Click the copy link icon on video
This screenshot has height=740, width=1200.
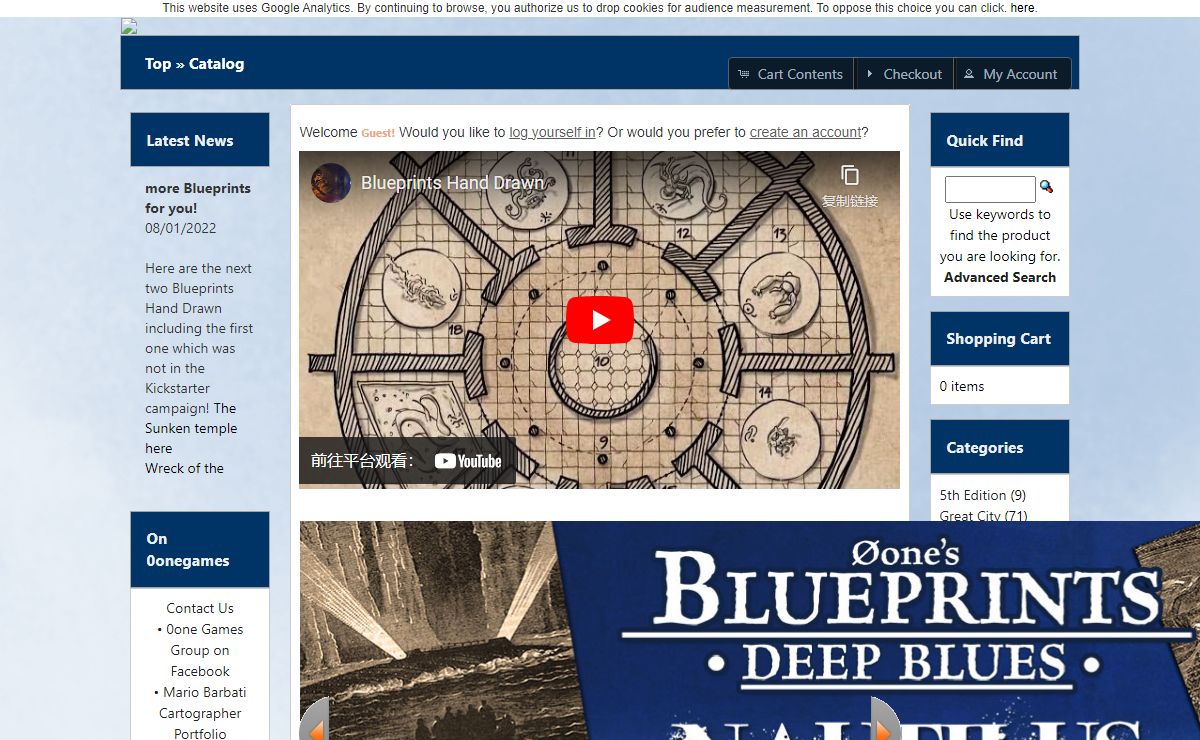pyautogui.click(x=850, y=176)
